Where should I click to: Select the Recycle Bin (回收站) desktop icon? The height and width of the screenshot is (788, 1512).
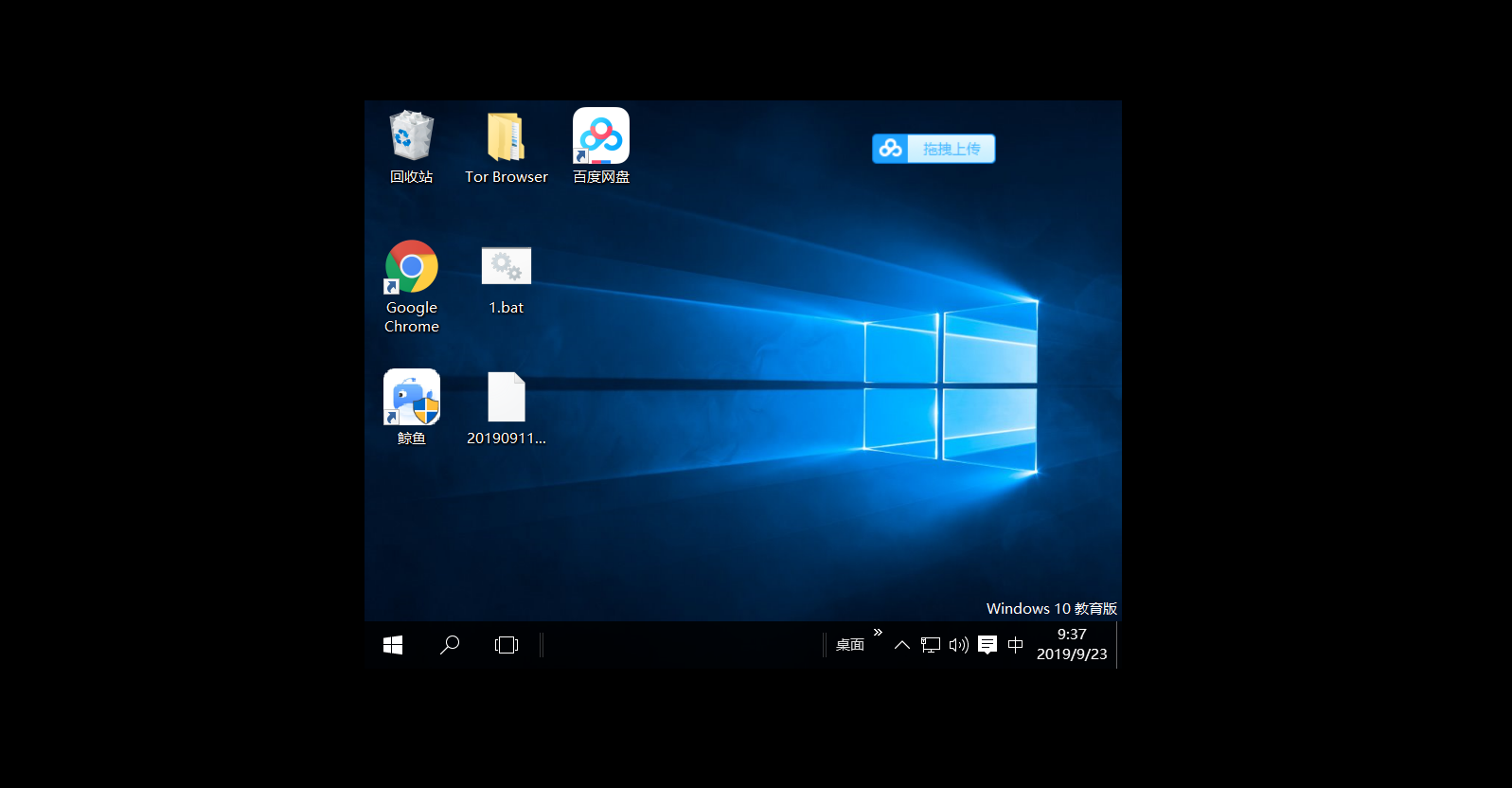tap(411, 147)
